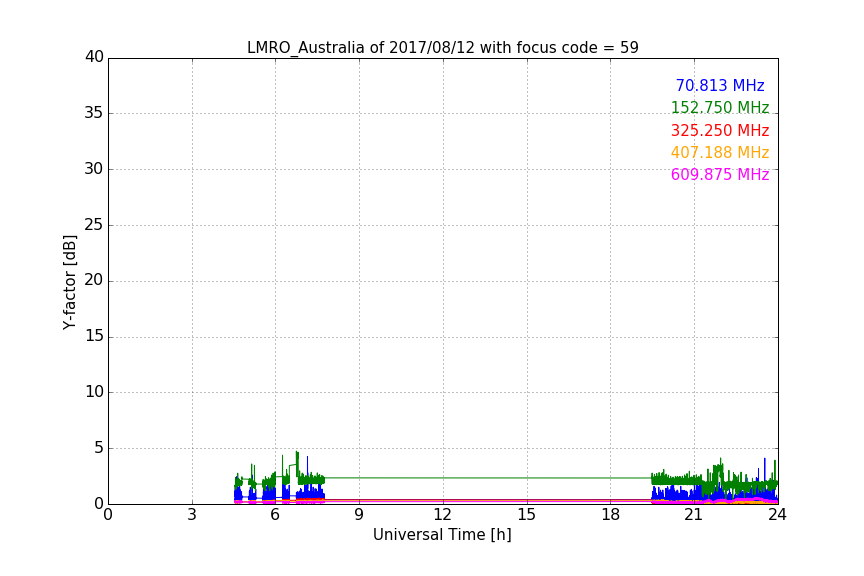Click the x-axis tick value 6
Screen dimensions: 864x576
[x=276, y=515]
